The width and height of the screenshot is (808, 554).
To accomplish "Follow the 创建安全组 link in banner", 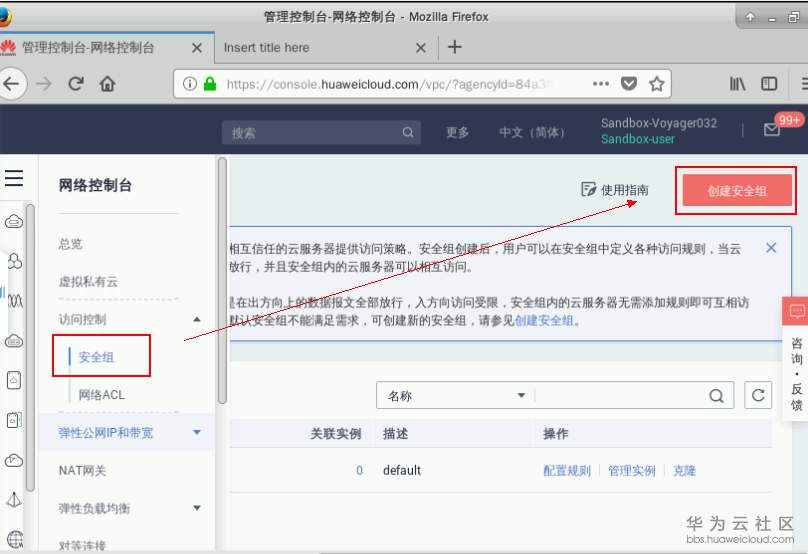I will click(x=545, y=321).
